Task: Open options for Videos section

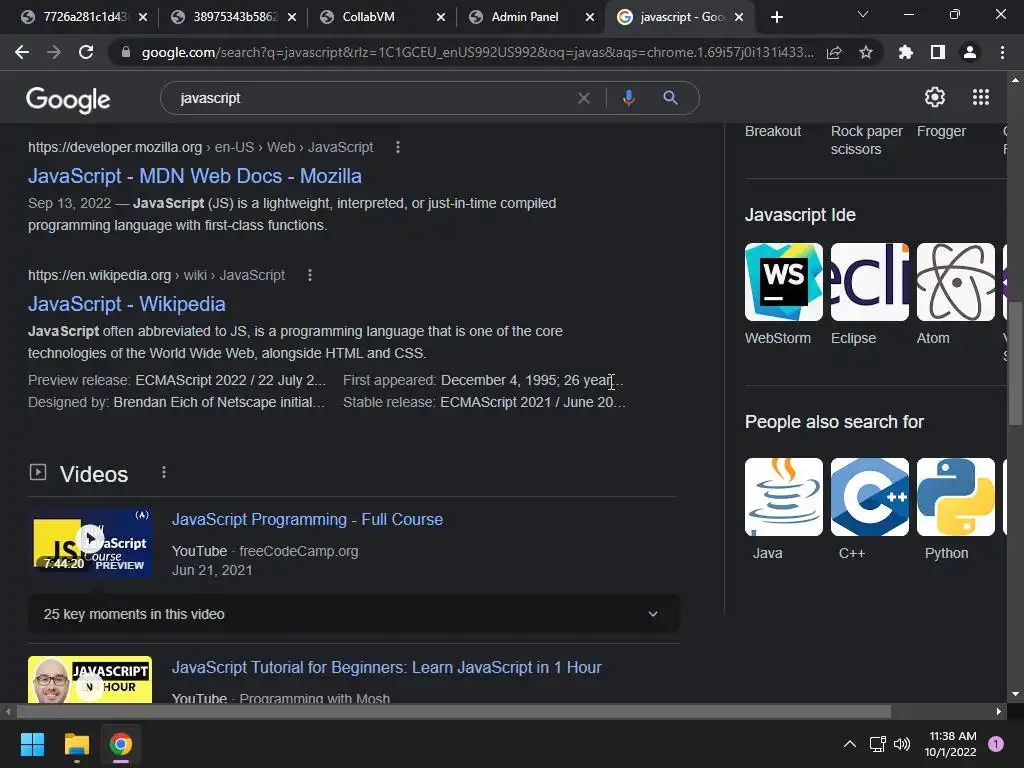Action: coord(164,472)
